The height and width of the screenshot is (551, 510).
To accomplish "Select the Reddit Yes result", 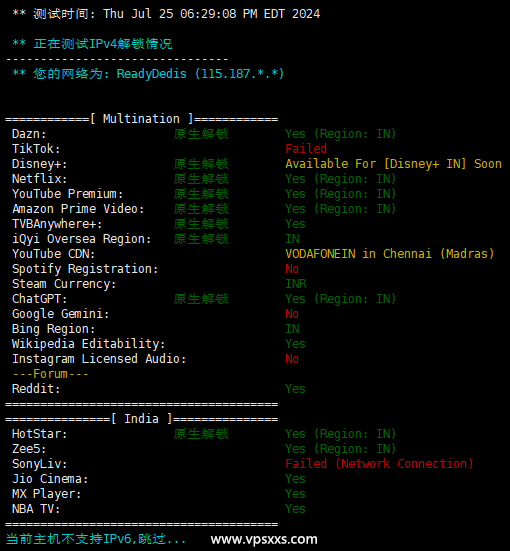I will coord(295,389).
